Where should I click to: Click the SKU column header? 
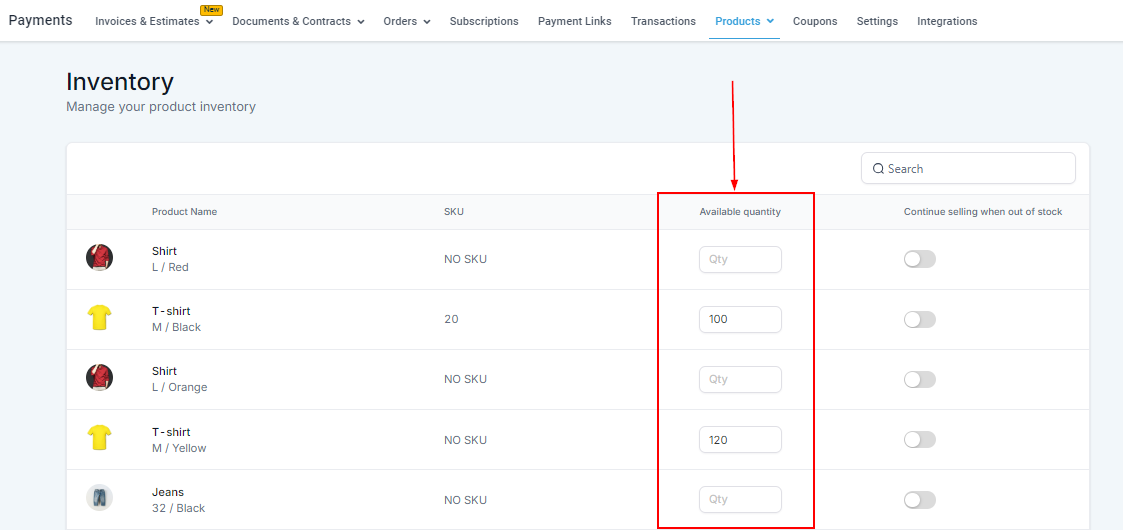coord(453,212)
